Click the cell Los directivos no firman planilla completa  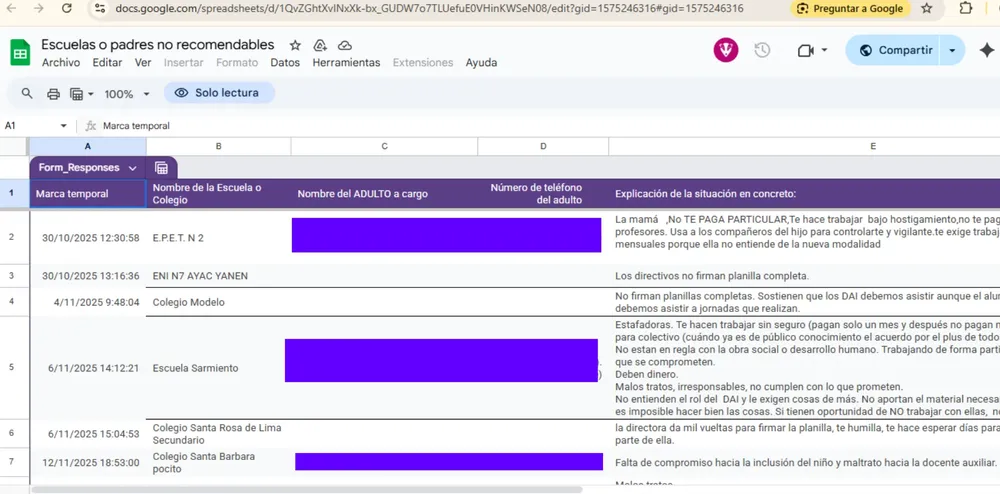[804, 276]
